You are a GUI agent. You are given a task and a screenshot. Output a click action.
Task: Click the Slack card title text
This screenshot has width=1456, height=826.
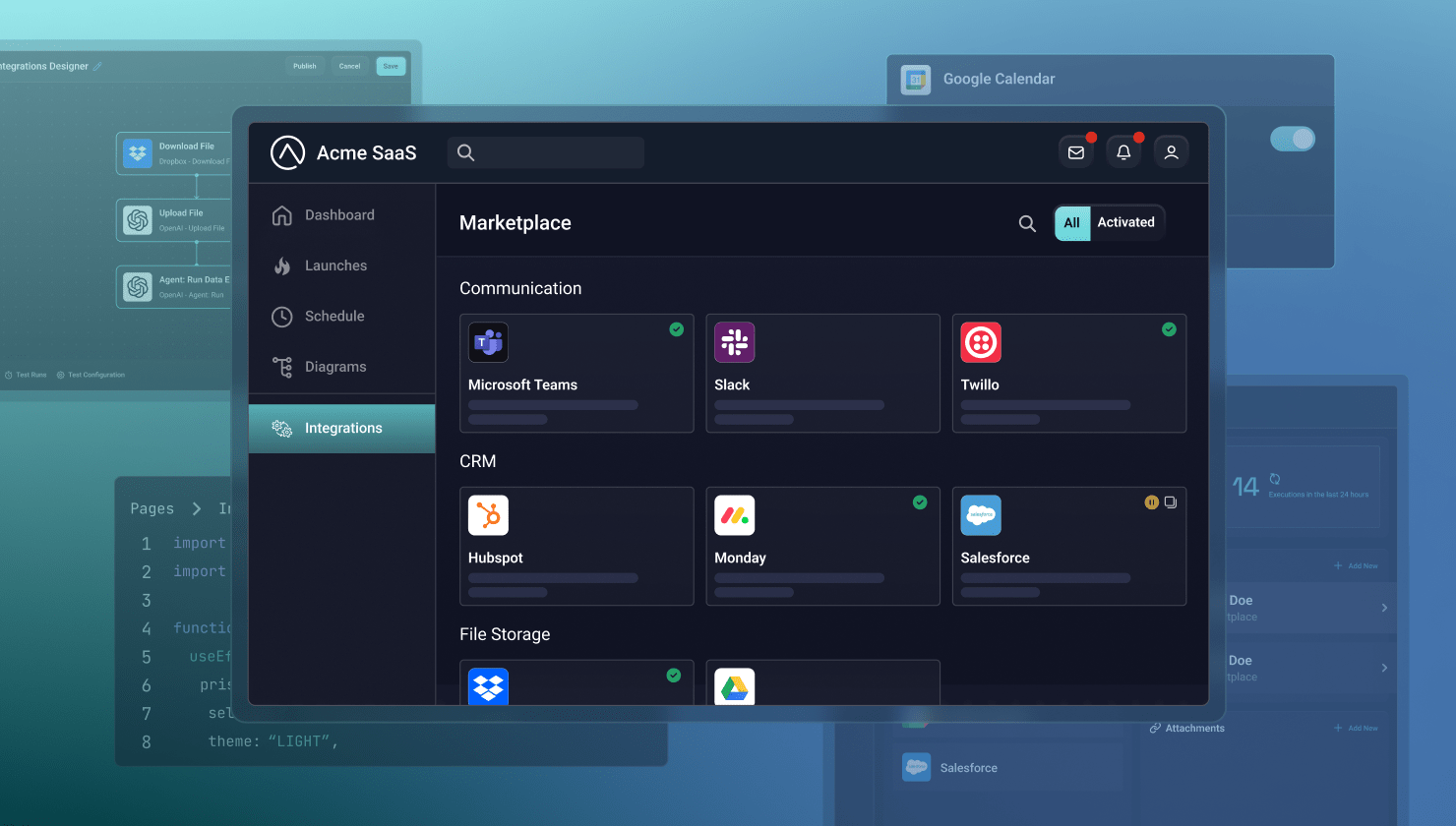click(732, 385)
